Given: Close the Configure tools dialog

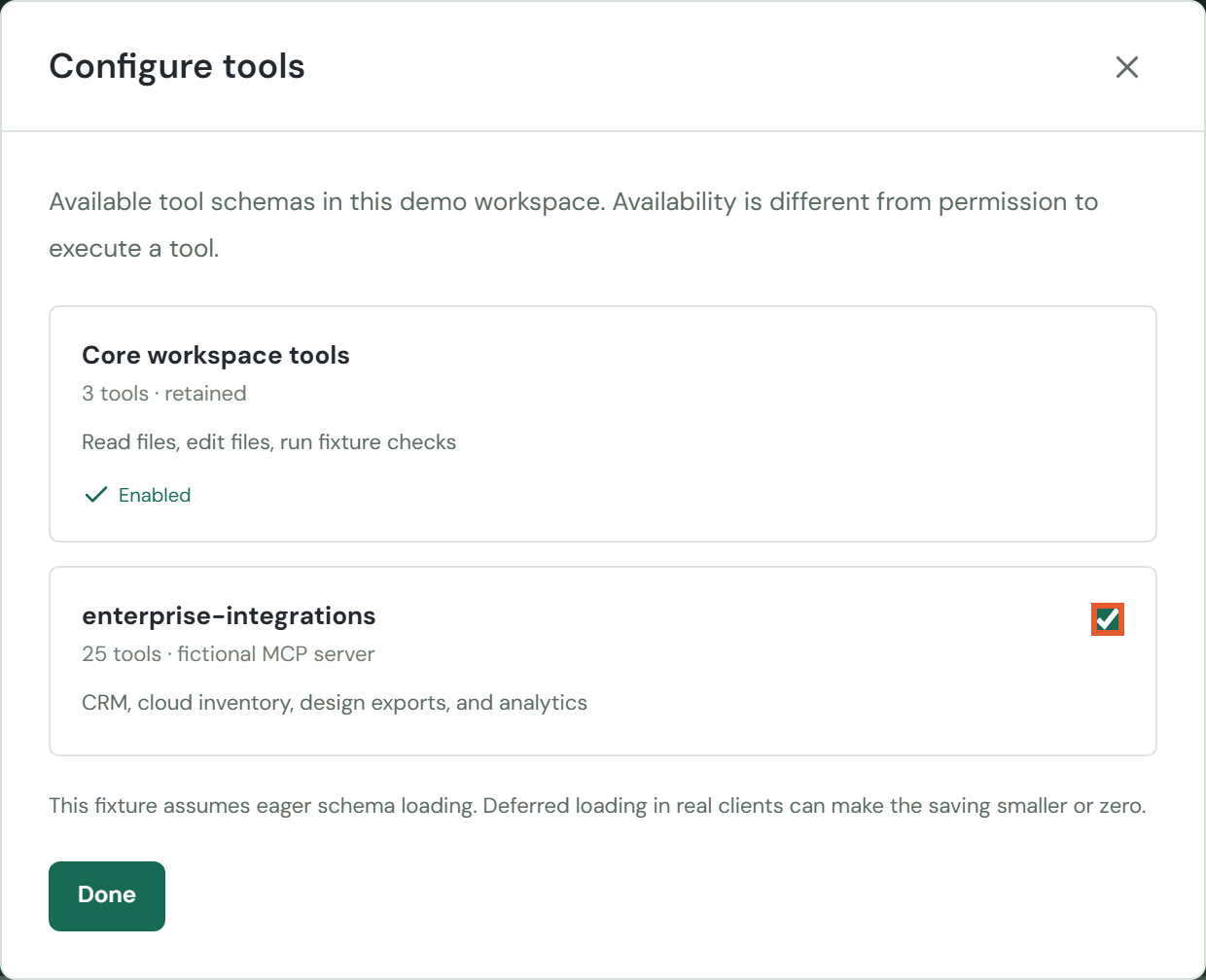Looking at the screenshot, I should tap(1127, 67).
